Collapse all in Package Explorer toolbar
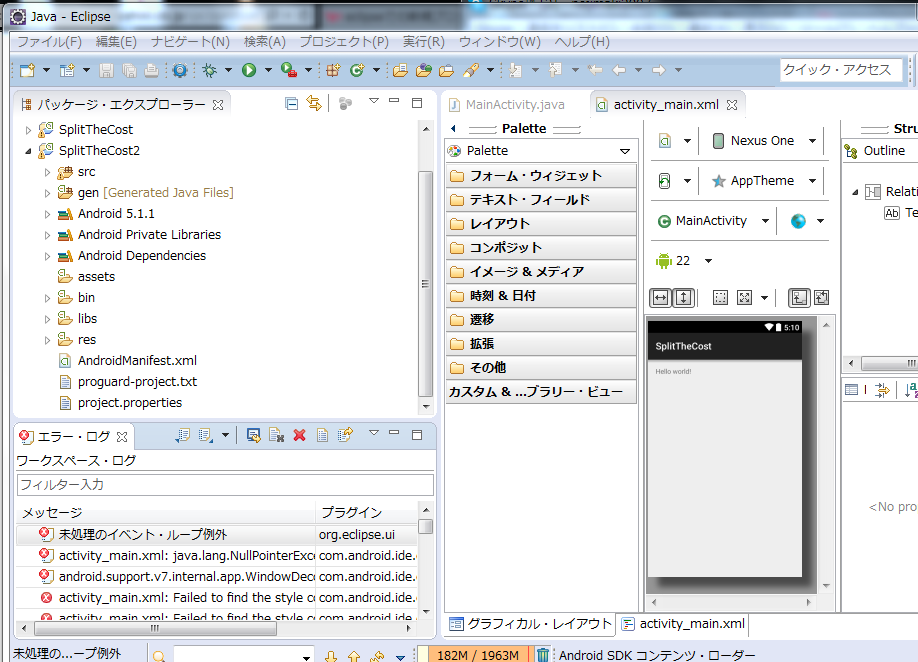 pos(292,104)
